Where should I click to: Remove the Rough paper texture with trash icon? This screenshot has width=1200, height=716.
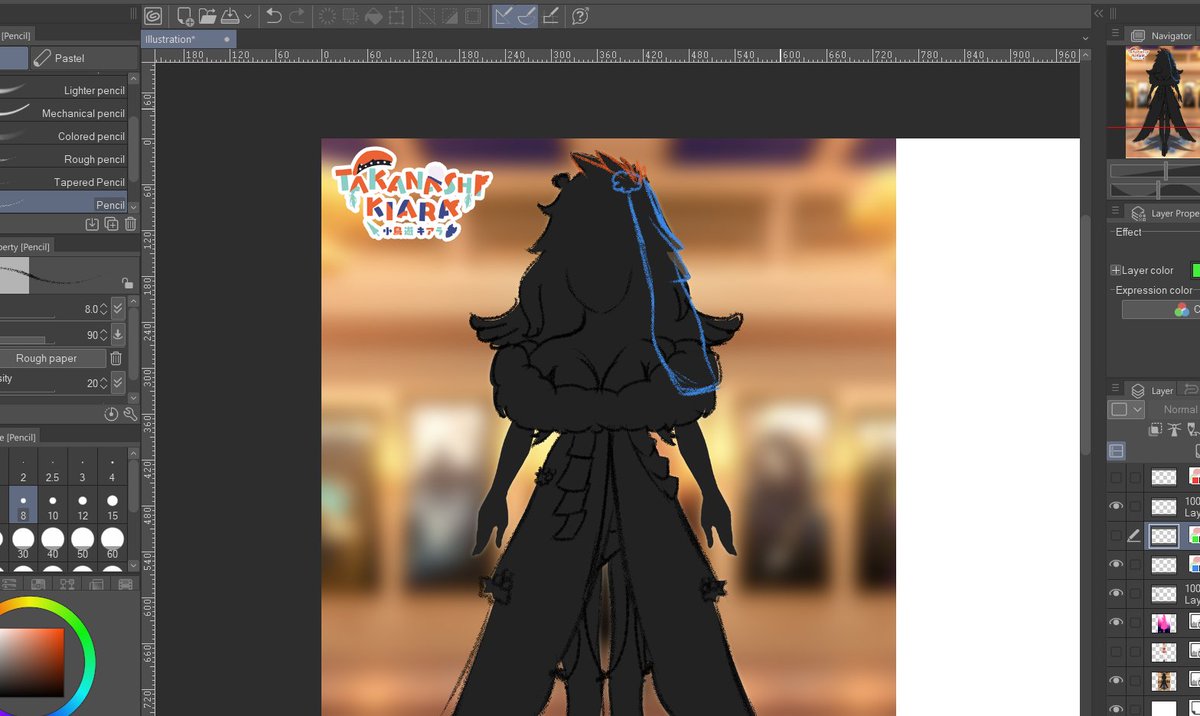coord(116,358)
